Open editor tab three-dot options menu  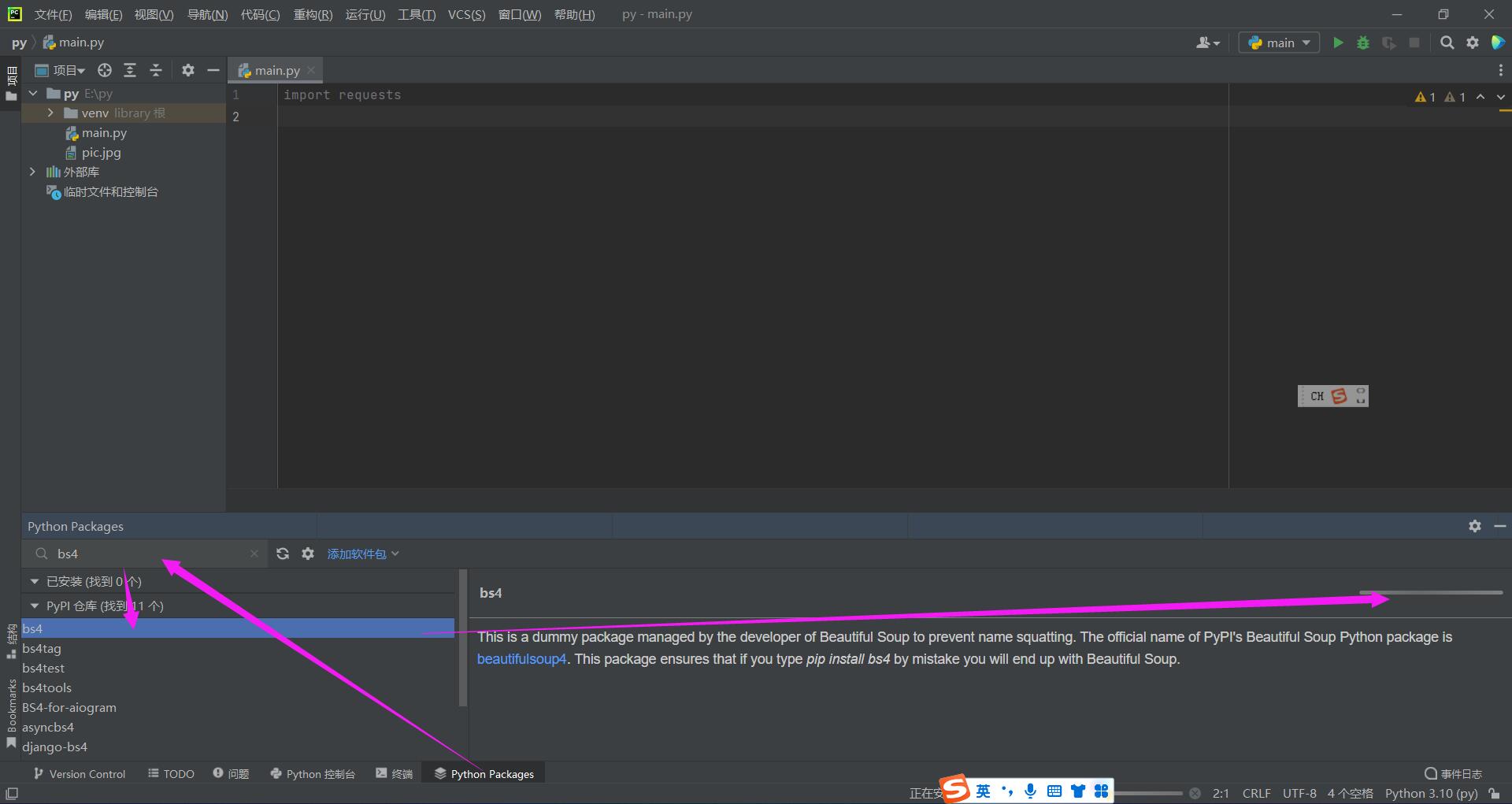coord(1500,70)
